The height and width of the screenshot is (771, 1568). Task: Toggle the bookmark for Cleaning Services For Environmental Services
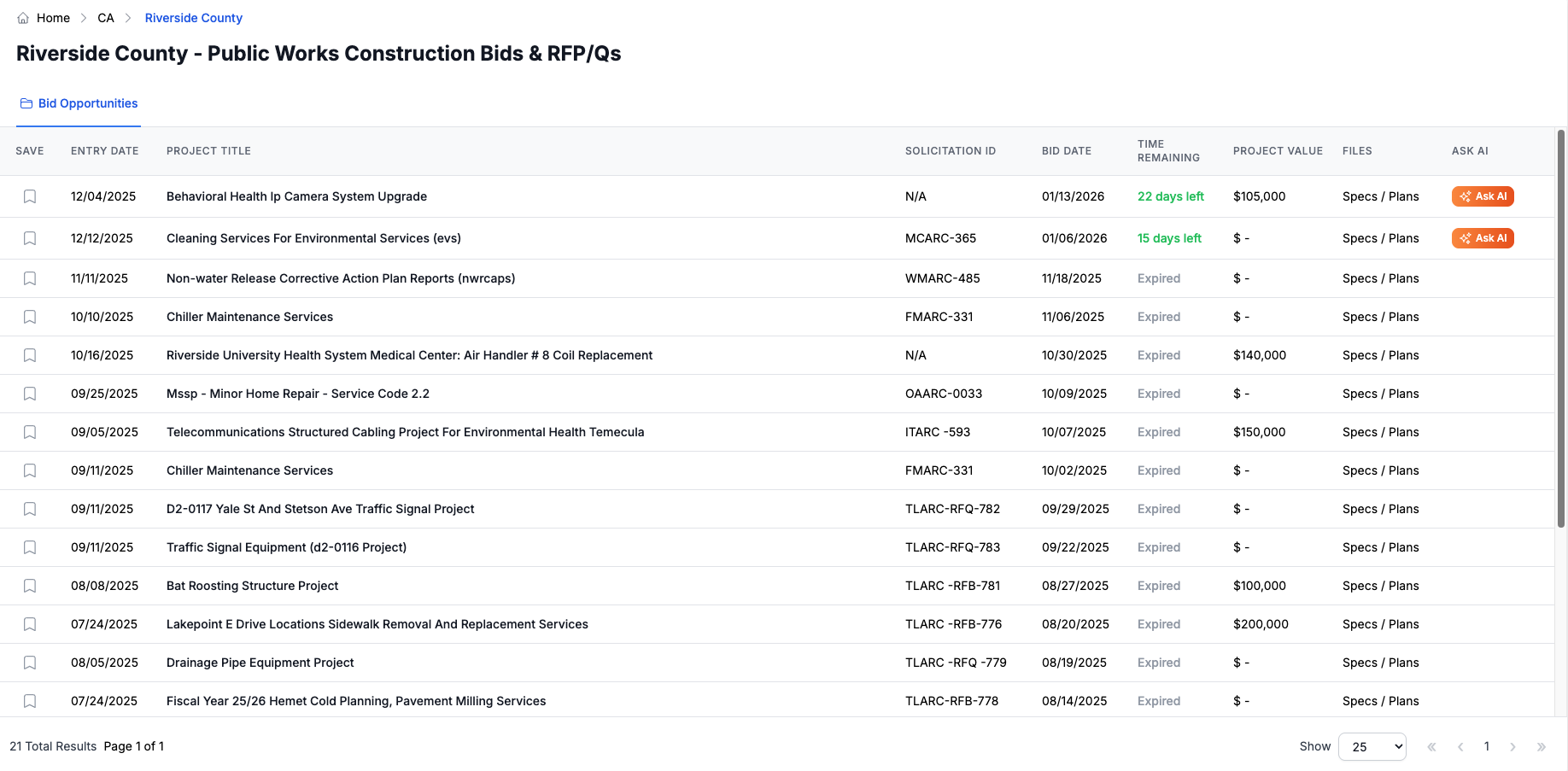(x=30, y=238)
